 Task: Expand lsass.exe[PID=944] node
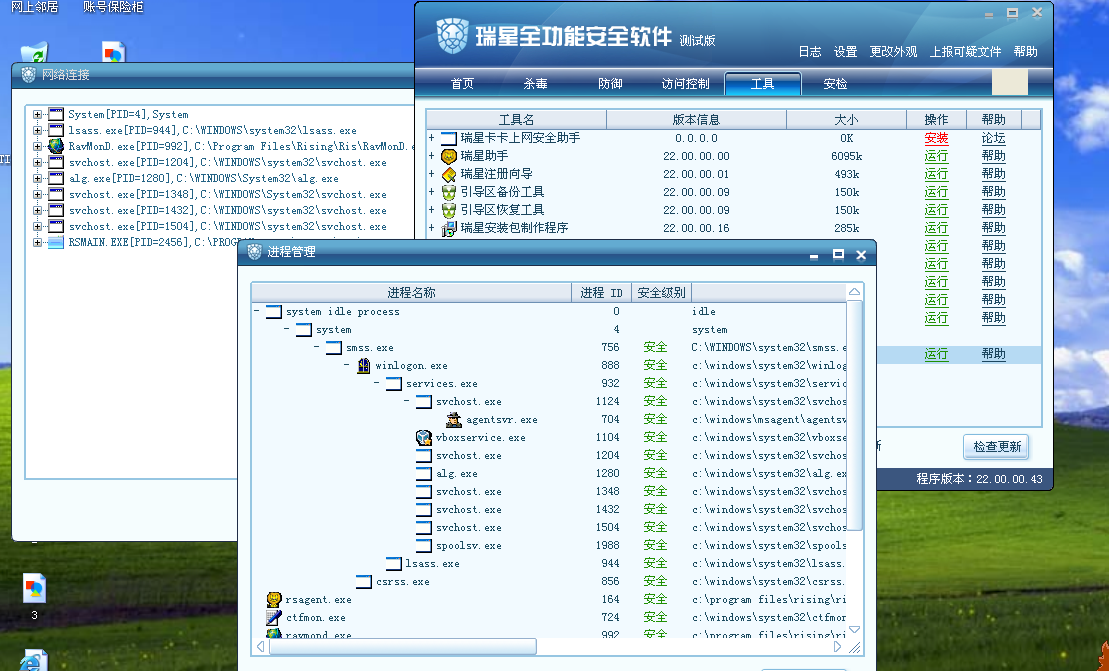[37, 130]
